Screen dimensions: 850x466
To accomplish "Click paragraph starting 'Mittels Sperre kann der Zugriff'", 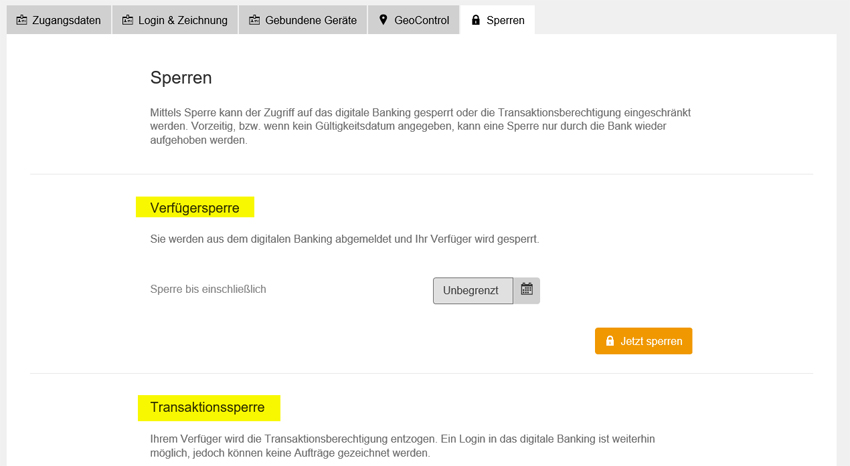I will [x=420, y=126].
